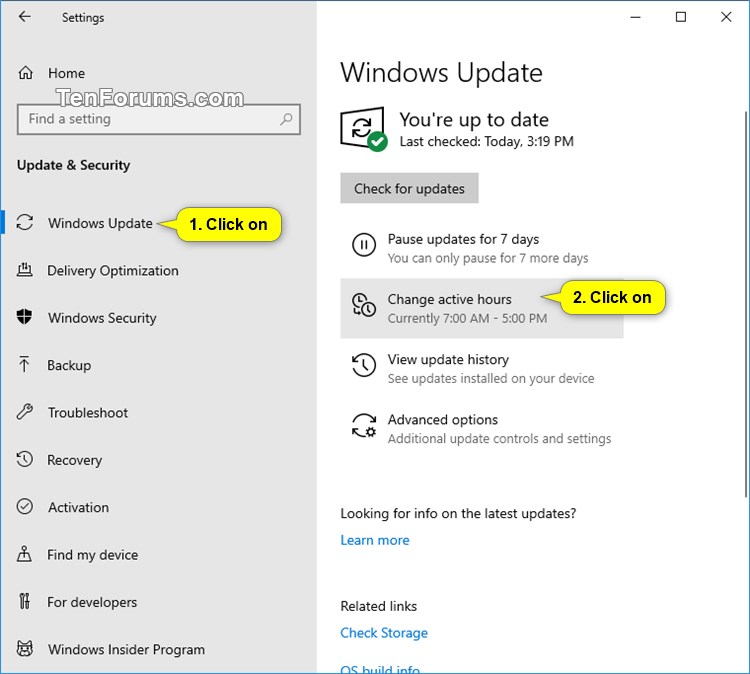
Task: Open the Check Storage link
Action: [x=384, y=633]
